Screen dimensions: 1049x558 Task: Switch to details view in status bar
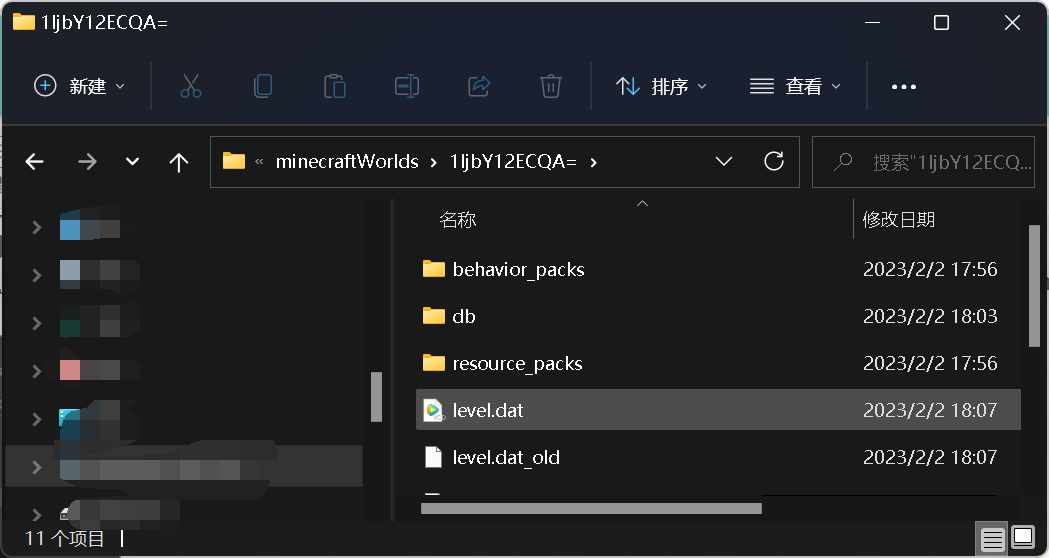tap(993, 538)
